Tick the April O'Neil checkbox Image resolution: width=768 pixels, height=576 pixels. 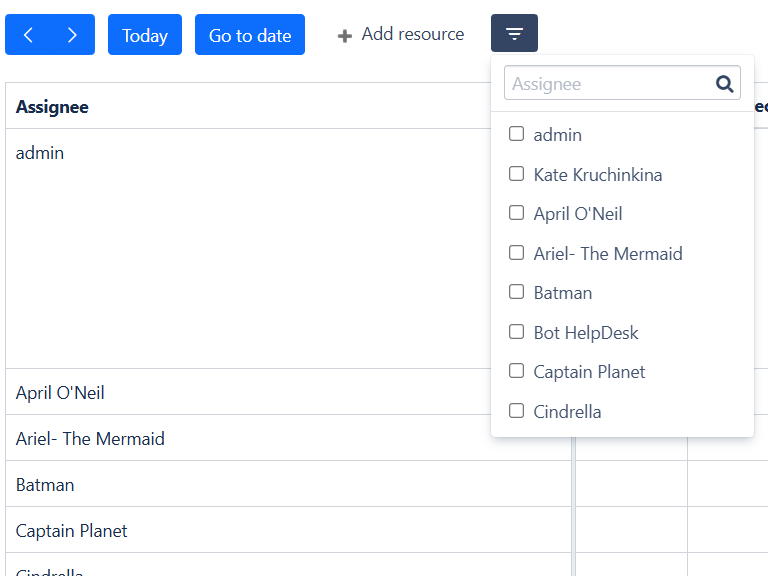pos(517,213)
